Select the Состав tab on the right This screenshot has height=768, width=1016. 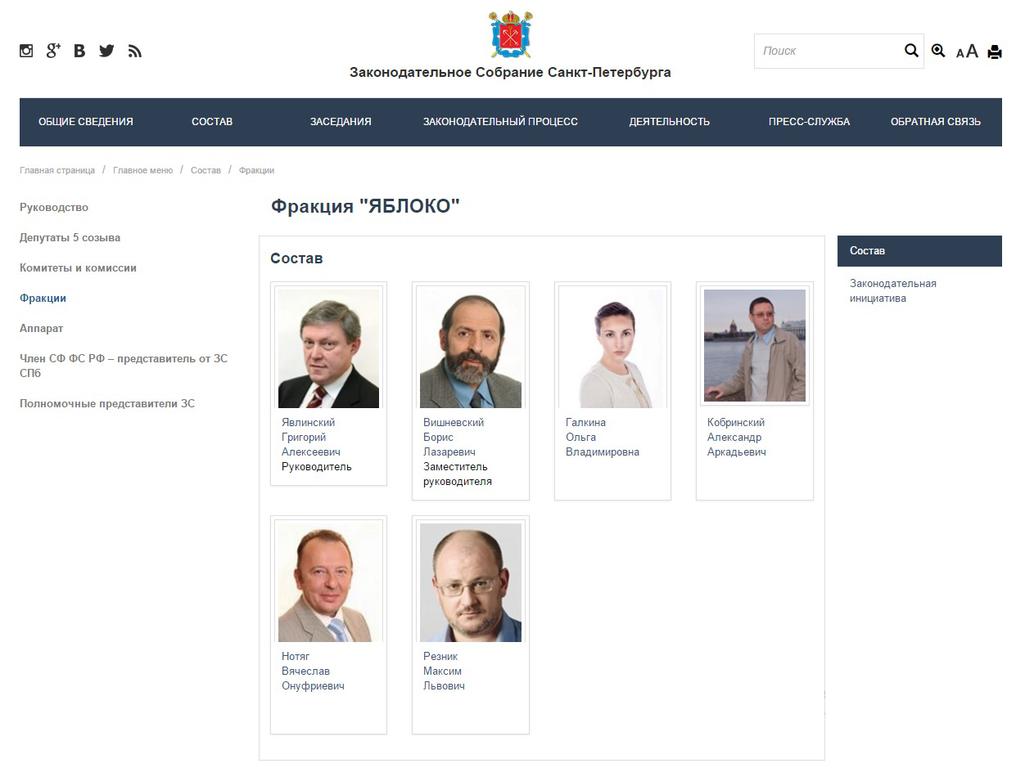click(x=919, y=251)
